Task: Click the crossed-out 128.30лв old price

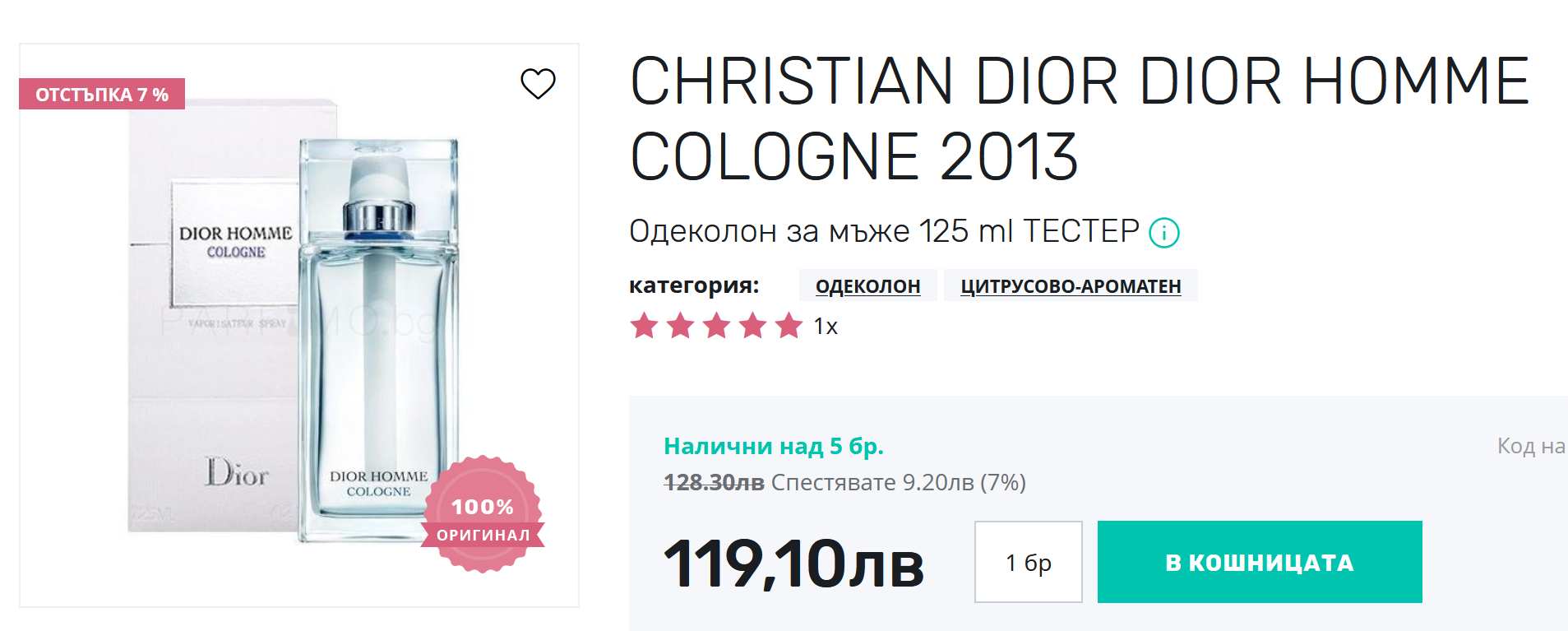Action: 713,482
